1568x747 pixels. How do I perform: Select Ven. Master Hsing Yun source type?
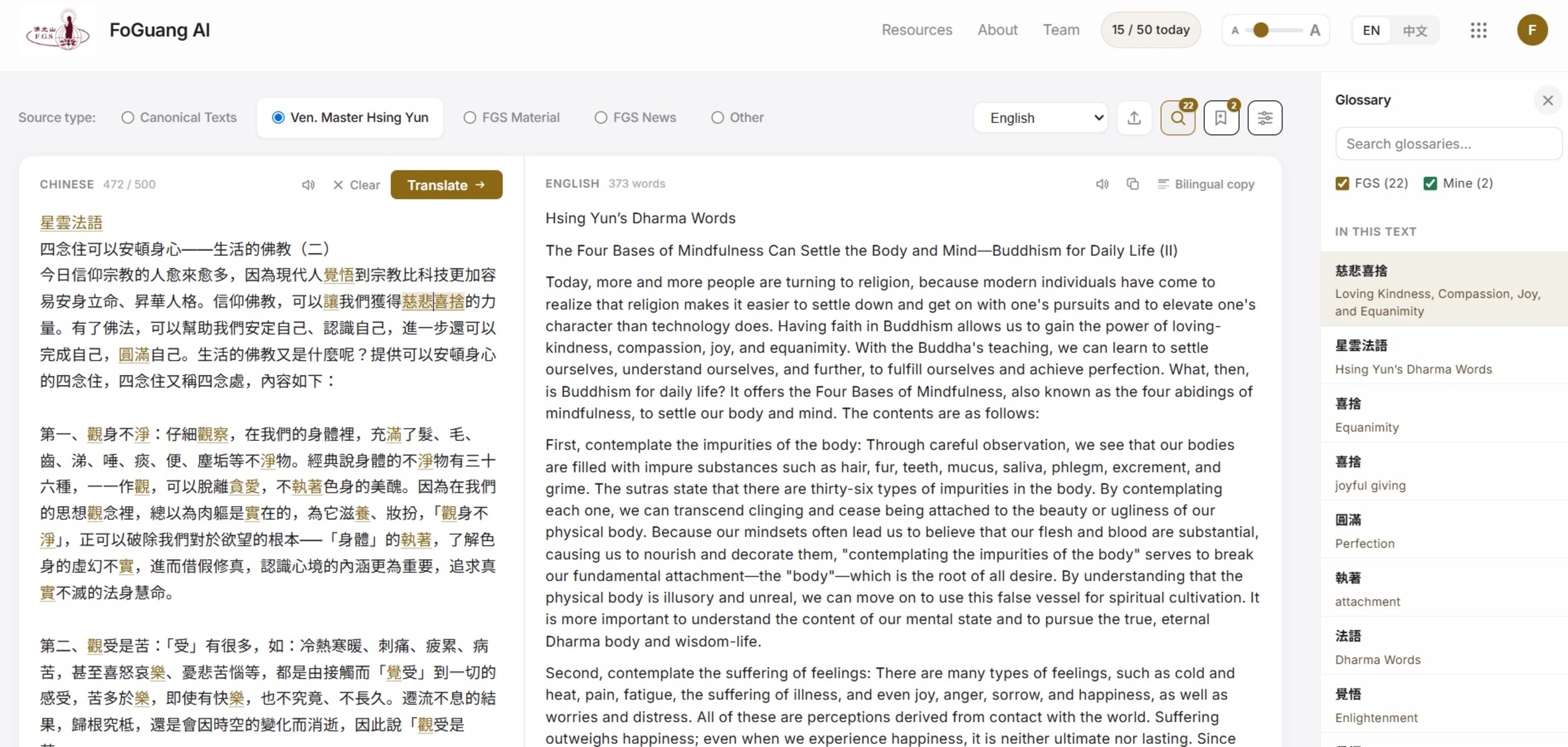[350, 117]
